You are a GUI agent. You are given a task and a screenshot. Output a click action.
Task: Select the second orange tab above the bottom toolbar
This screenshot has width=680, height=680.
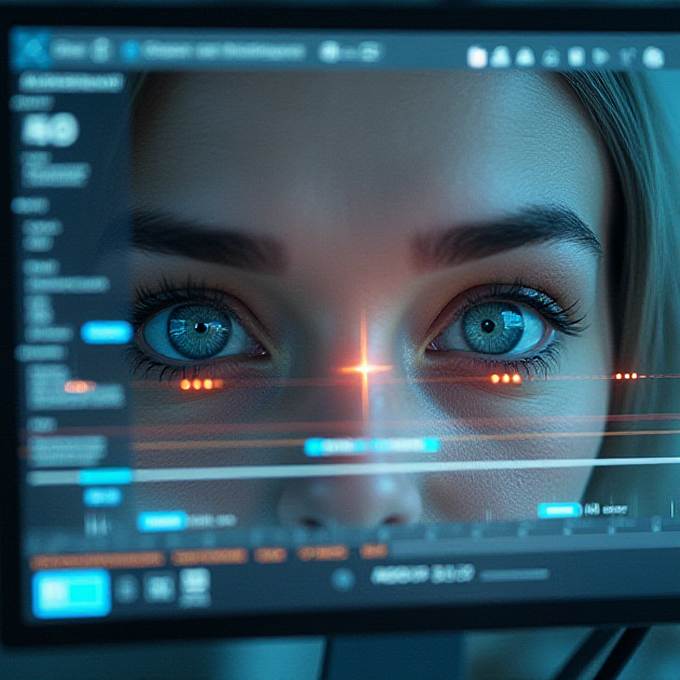(208, 556)
